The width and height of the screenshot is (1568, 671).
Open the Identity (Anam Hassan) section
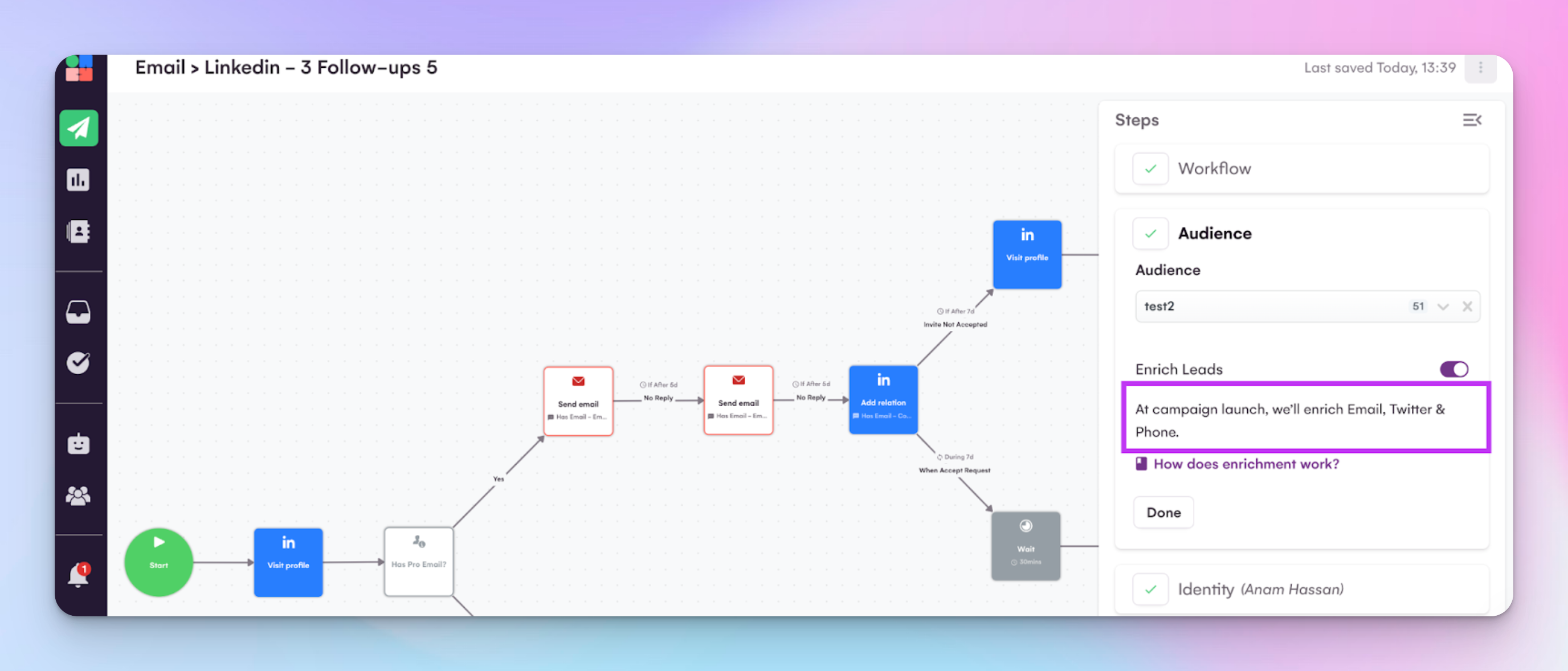(1260, 589)
